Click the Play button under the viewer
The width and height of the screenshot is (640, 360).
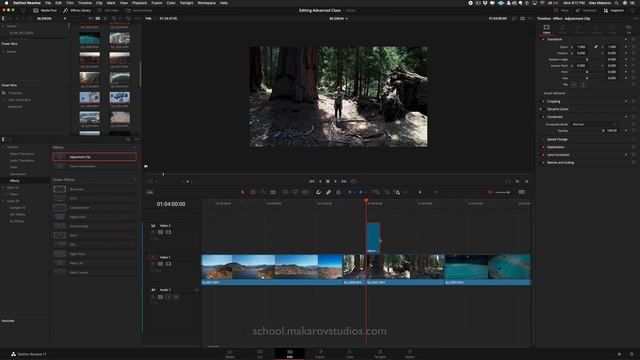[x=336, y=181]
